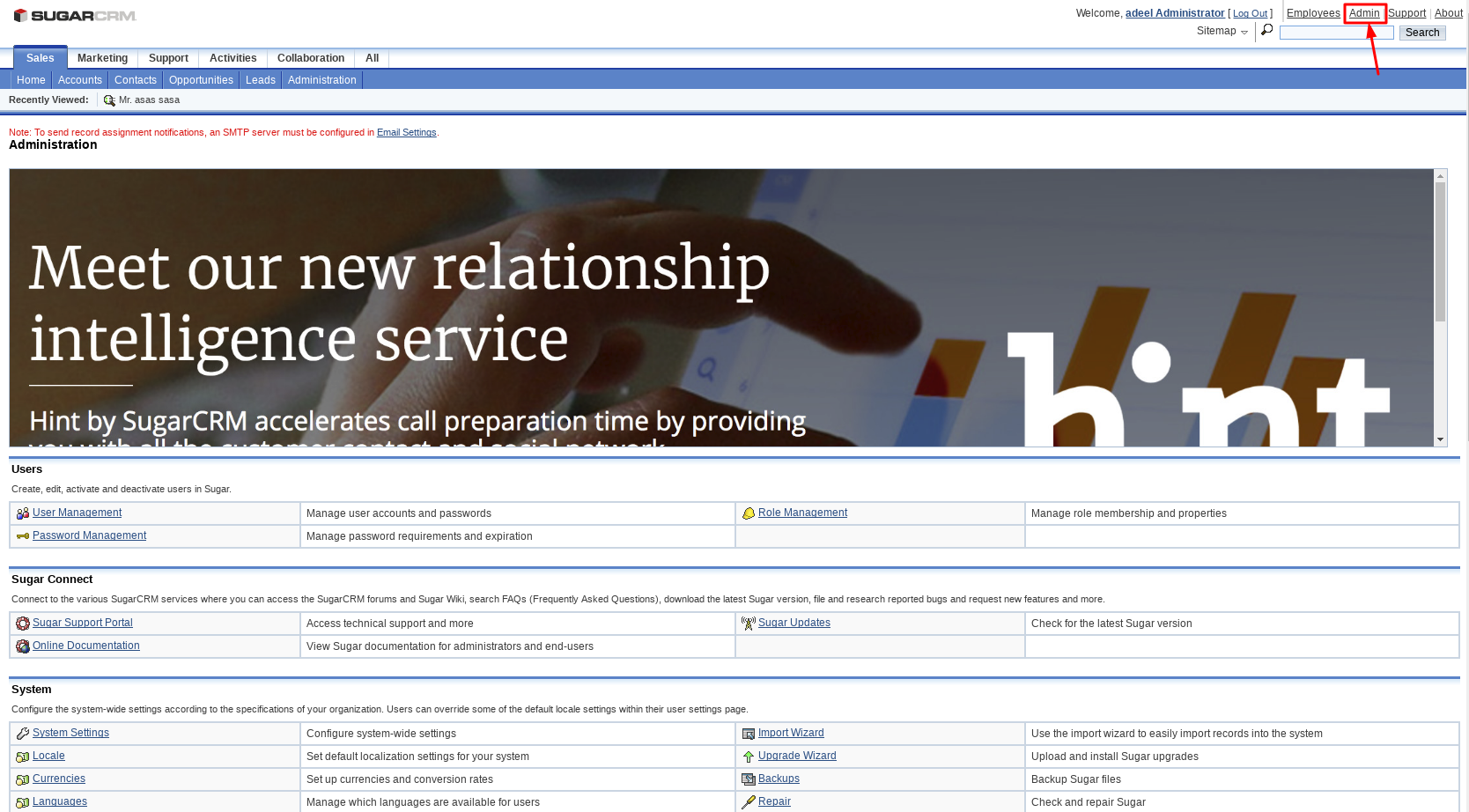Open the Currencies link

[x=59, y=779]
